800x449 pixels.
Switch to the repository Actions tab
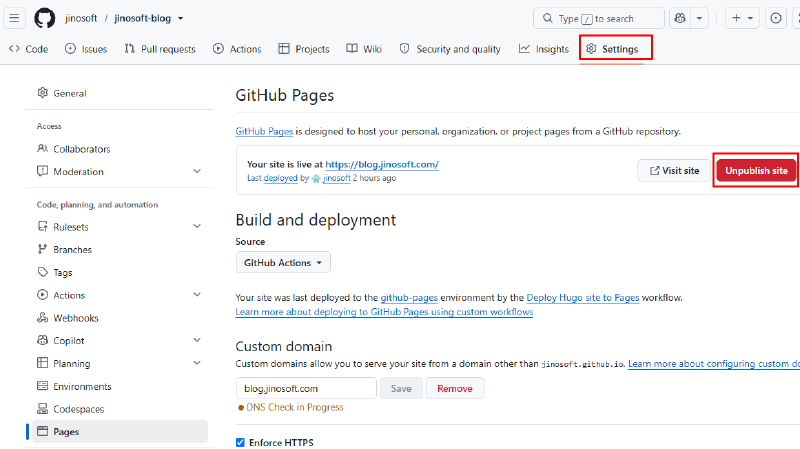pyautogui.click(x=237, y=49)
